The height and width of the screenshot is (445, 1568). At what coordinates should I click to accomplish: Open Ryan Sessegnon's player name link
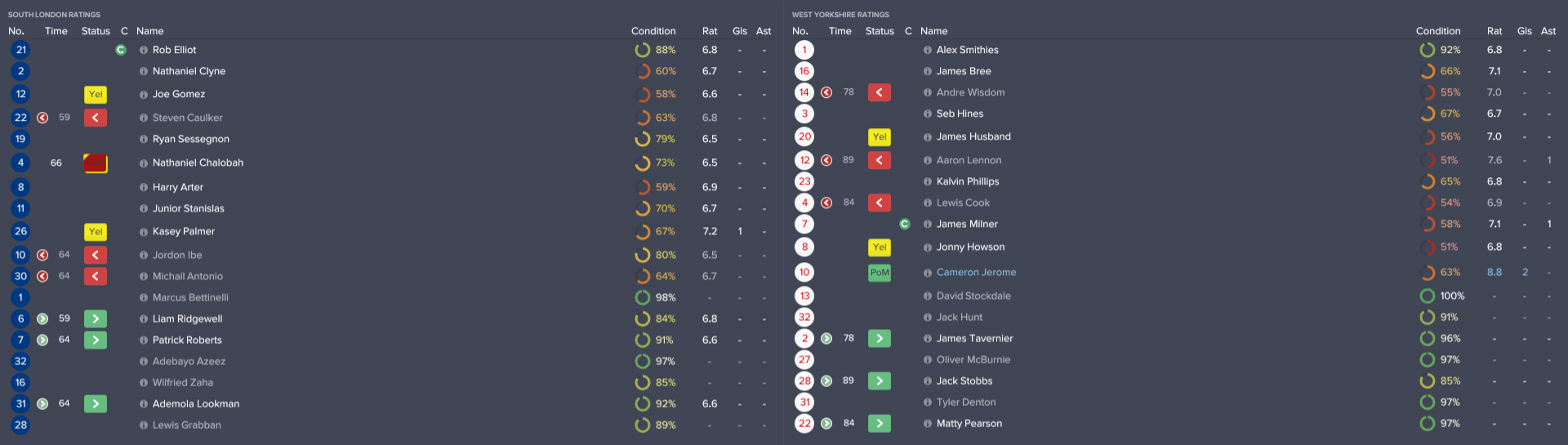point(190,140)
